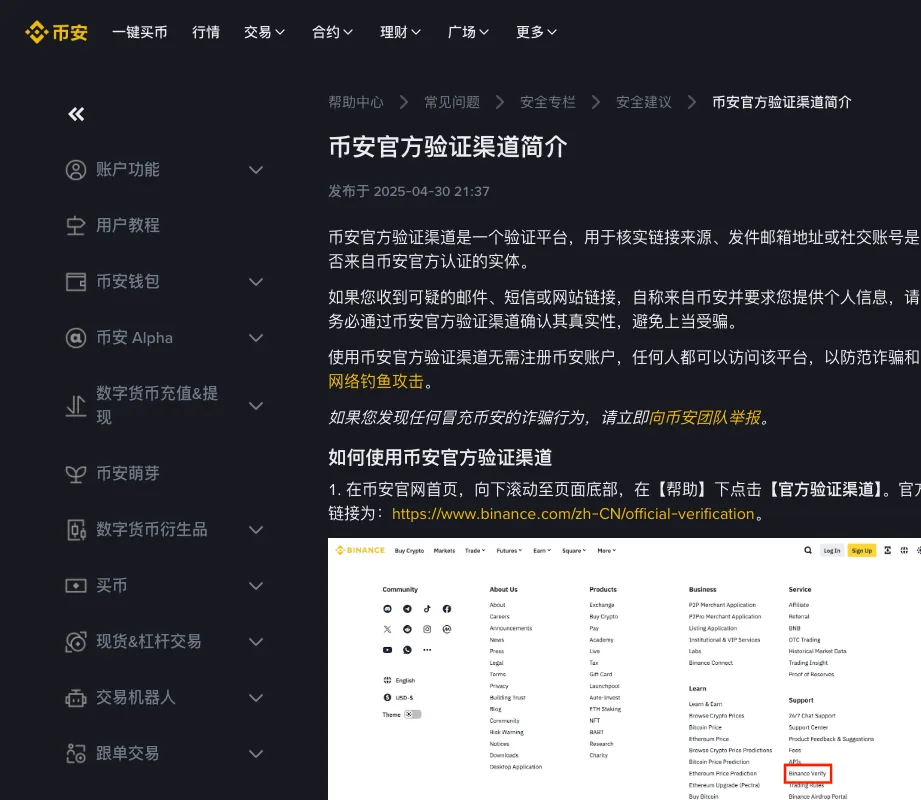Viewport: 921px width, 800px height.
Task: Open the 广场 dropdown menu
Action: click(468, 32)
